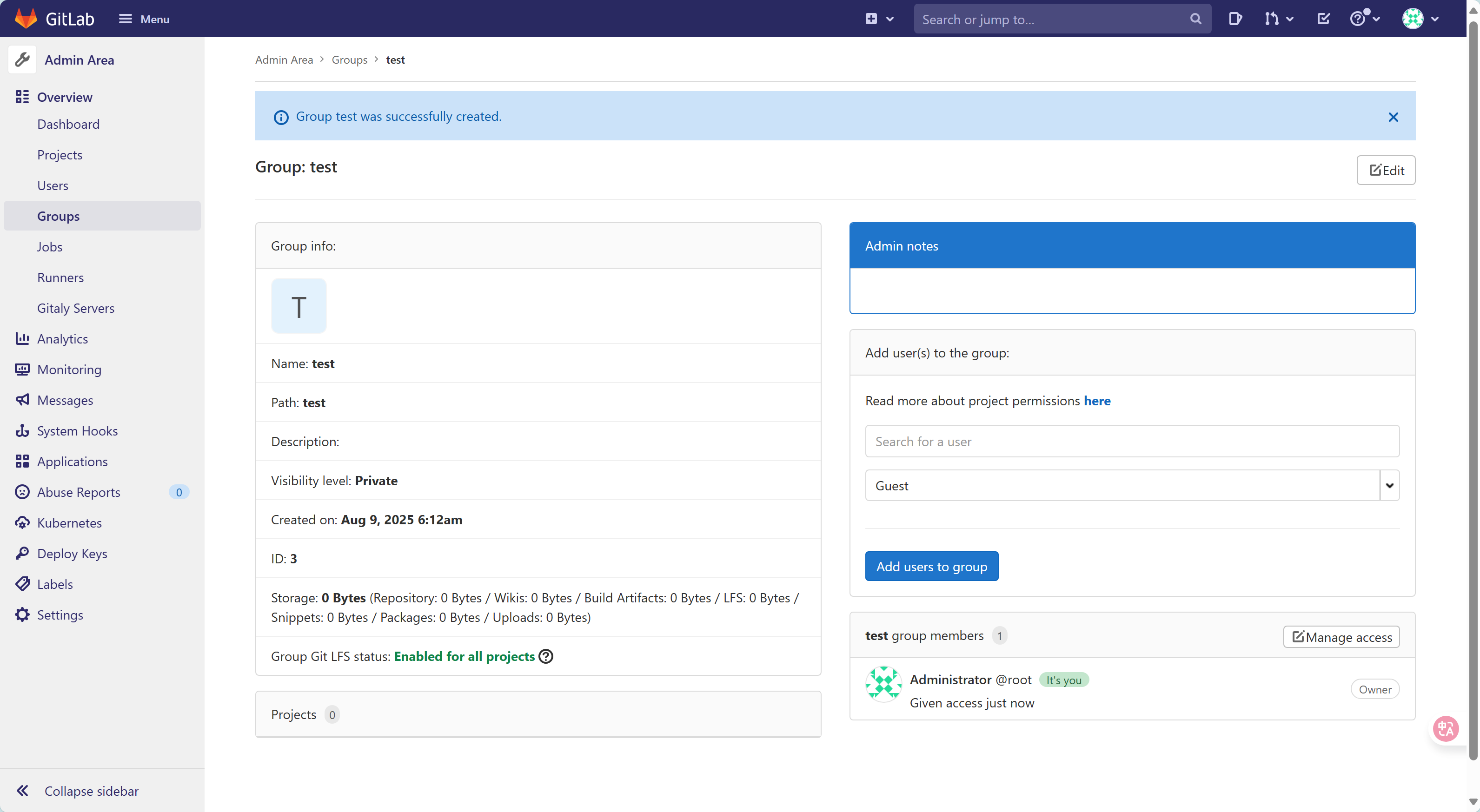Image resolution: width=1480 pixels, height=812 pixels.
Task: Dismiss the group created alert
Action: click(x=1393, y=117)
